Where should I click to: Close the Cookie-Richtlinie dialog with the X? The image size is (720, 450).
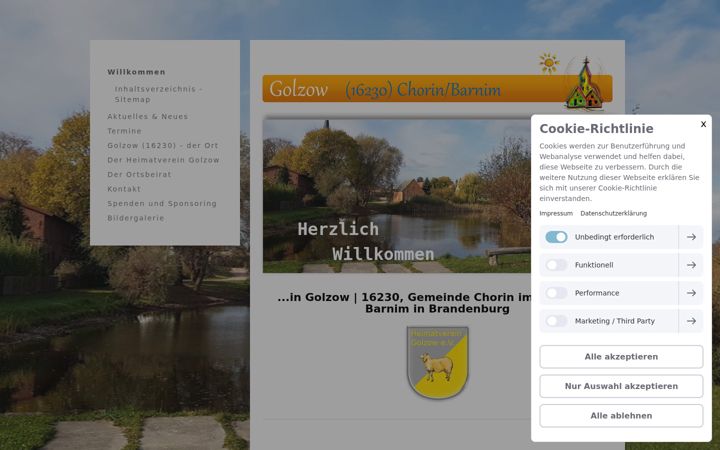pos(703,124)
